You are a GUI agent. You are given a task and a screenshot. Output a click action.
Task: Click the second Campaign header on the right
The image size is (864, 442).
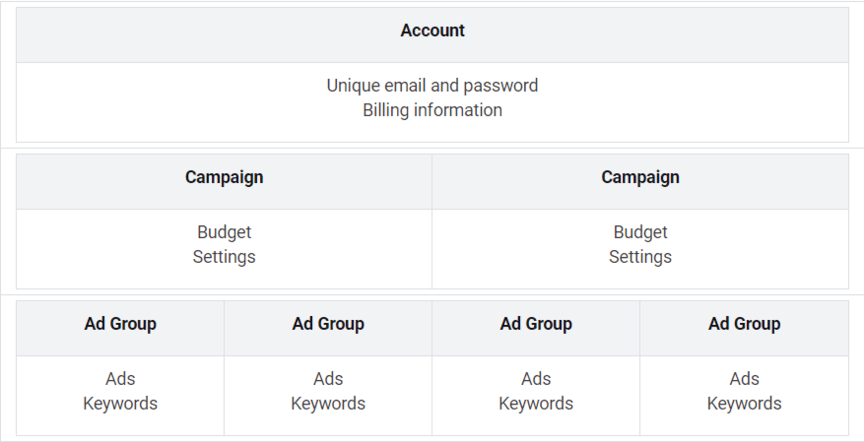tap(640, 177)
